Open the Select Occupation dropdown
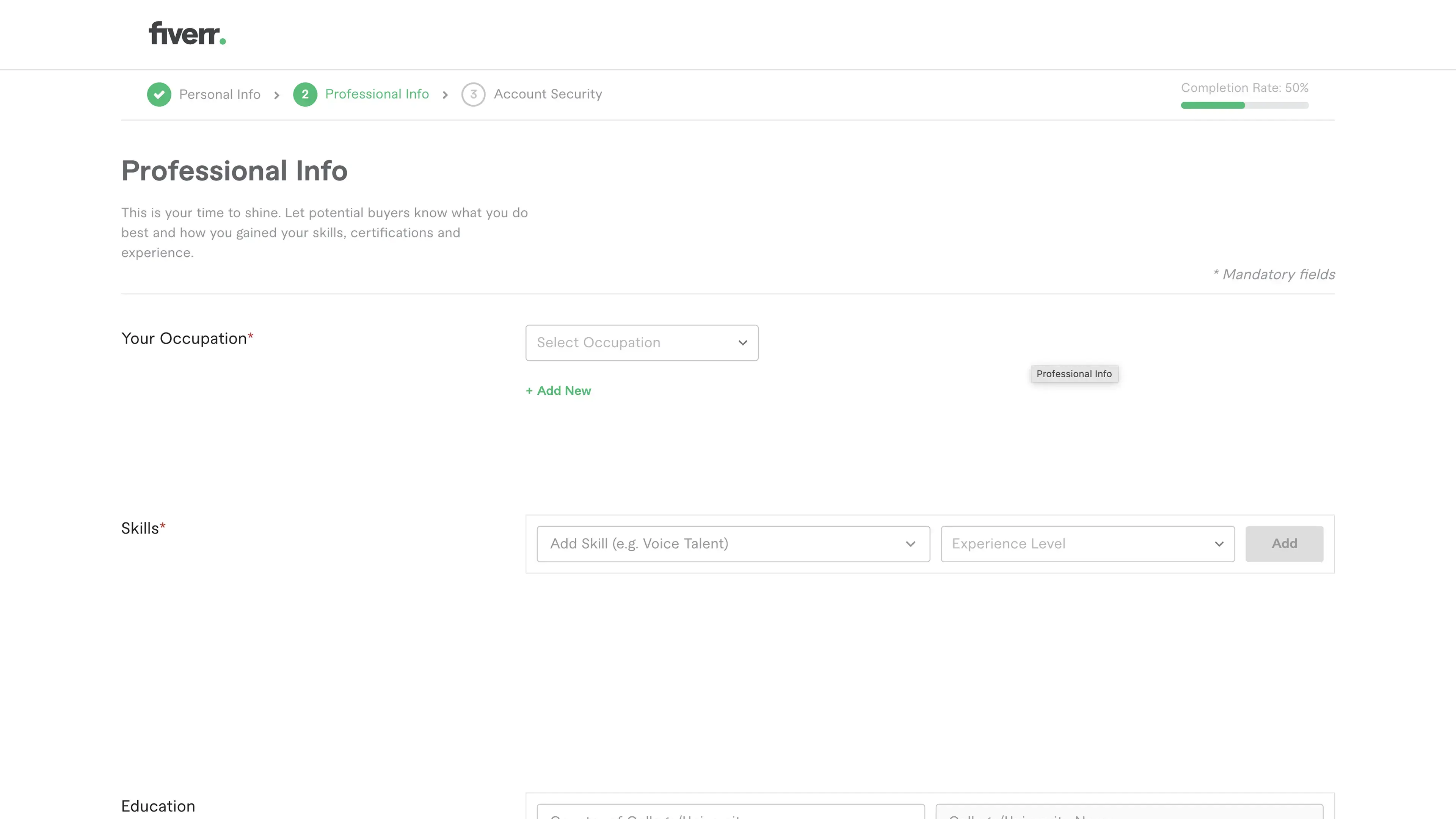1456x819 pixels. pos(642,342)
